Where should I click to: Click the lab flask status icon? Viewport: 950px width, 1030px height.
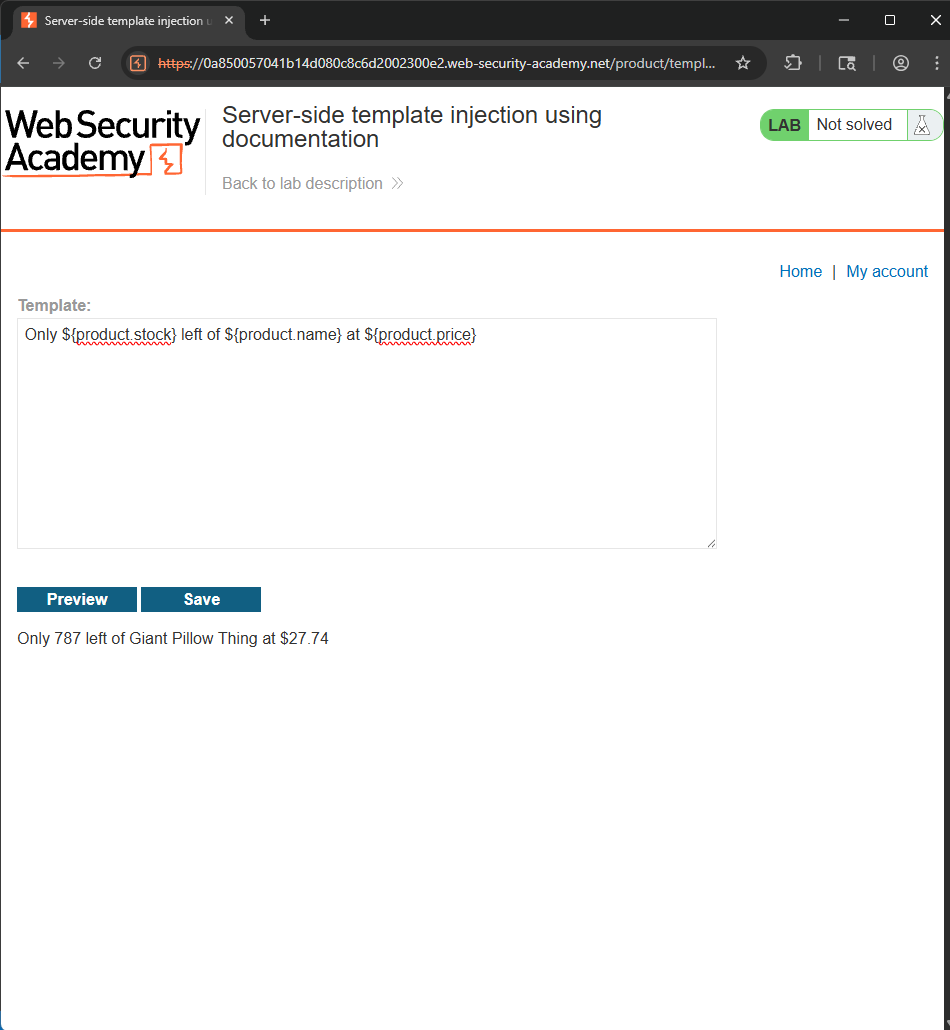pyautogui.click(x=922, y=125)
